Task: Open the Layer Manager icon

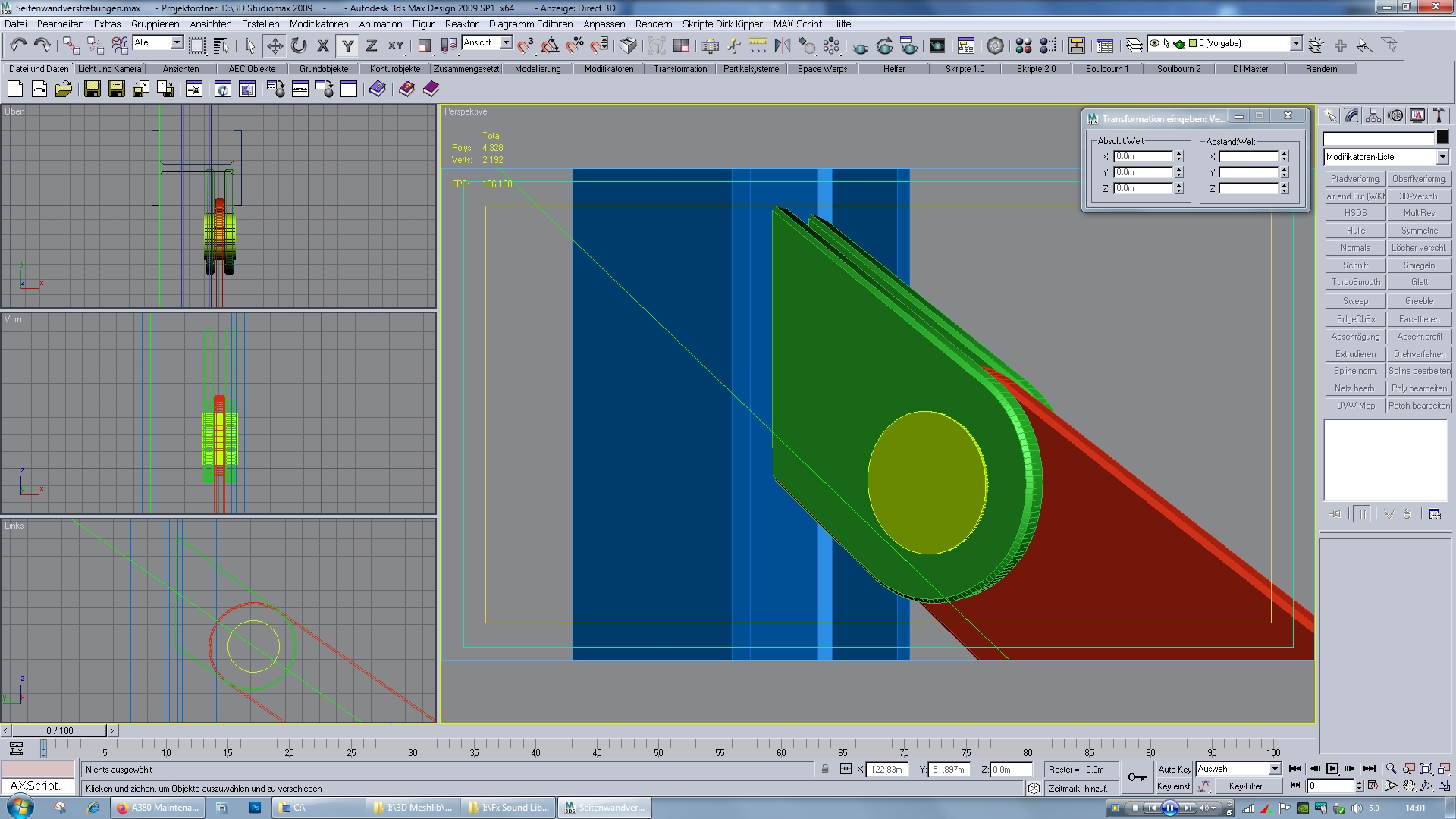Action: pyautogui.click(x=1134, y=46)
